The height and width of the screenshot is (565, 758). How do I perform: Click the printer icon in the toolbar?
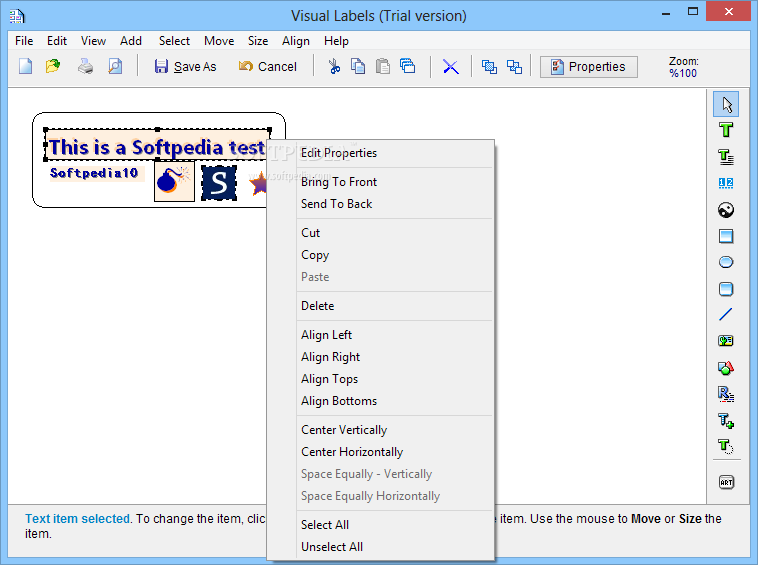[86, 67]
